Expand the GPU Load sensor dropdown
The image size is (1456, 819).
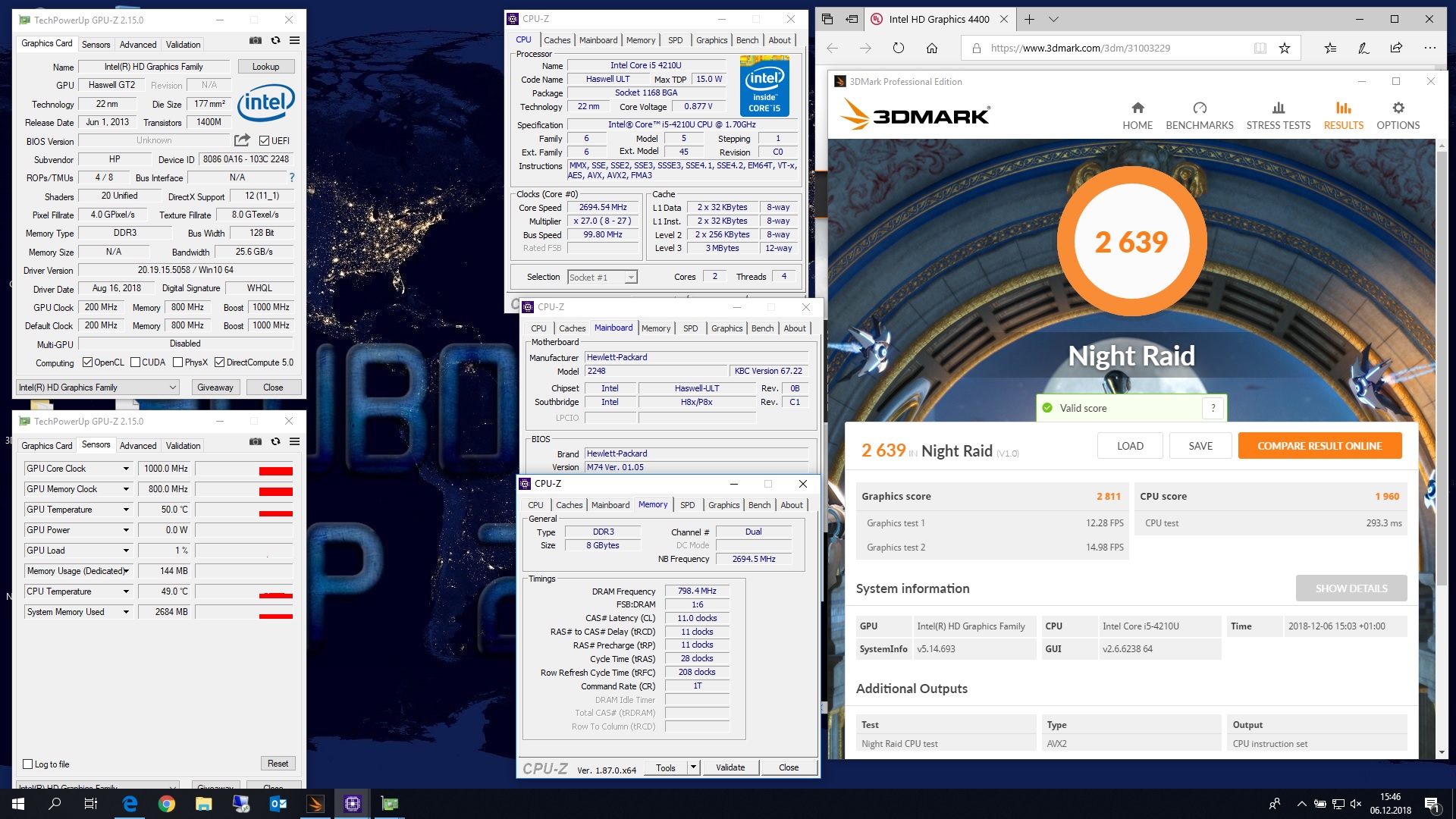pyautogui.click(x=127, y=551)
